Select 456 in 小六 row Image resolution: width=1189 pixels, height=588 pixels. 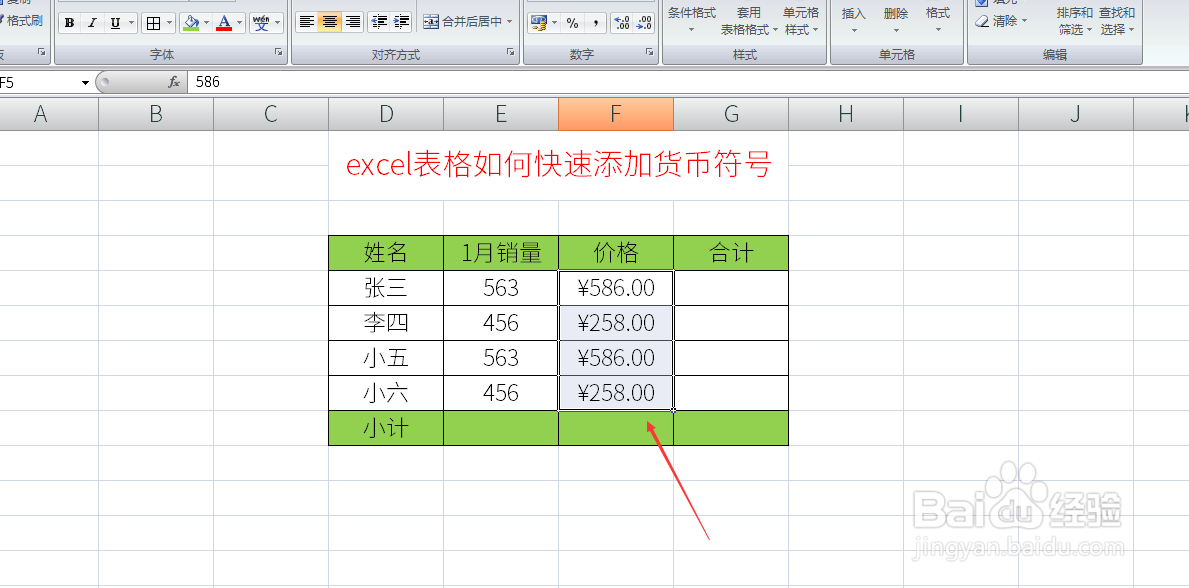click(x=501, y=392)
